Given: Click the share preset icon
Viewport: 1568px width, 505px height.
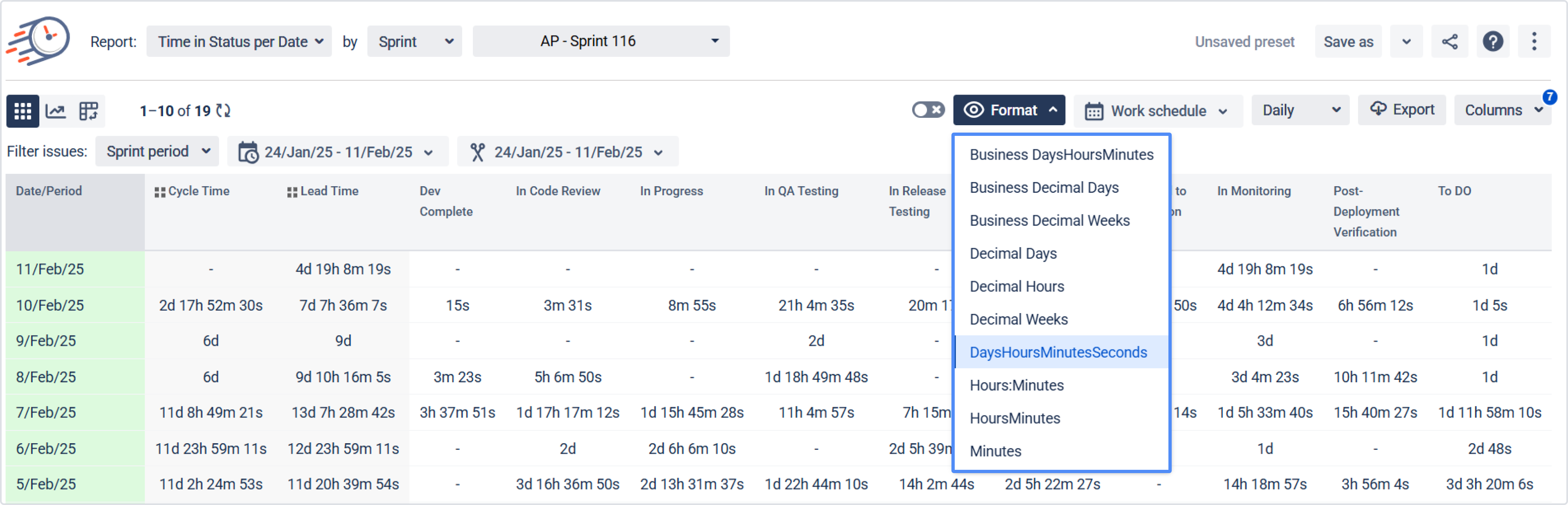Looking at the screenshot, I should coord(1449,41).
